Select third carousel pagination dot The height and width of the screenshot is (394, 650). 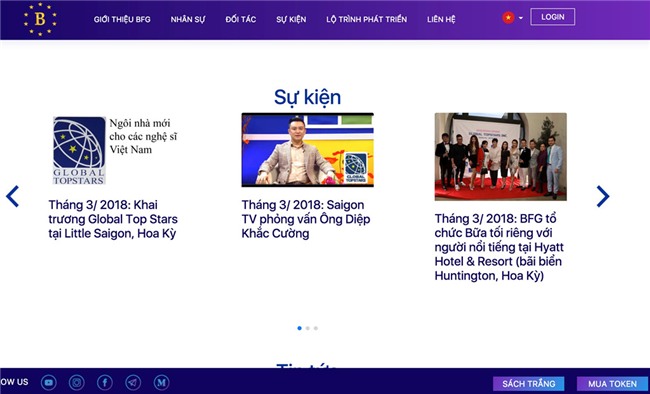pyautogui.click(x=316, y=328)
